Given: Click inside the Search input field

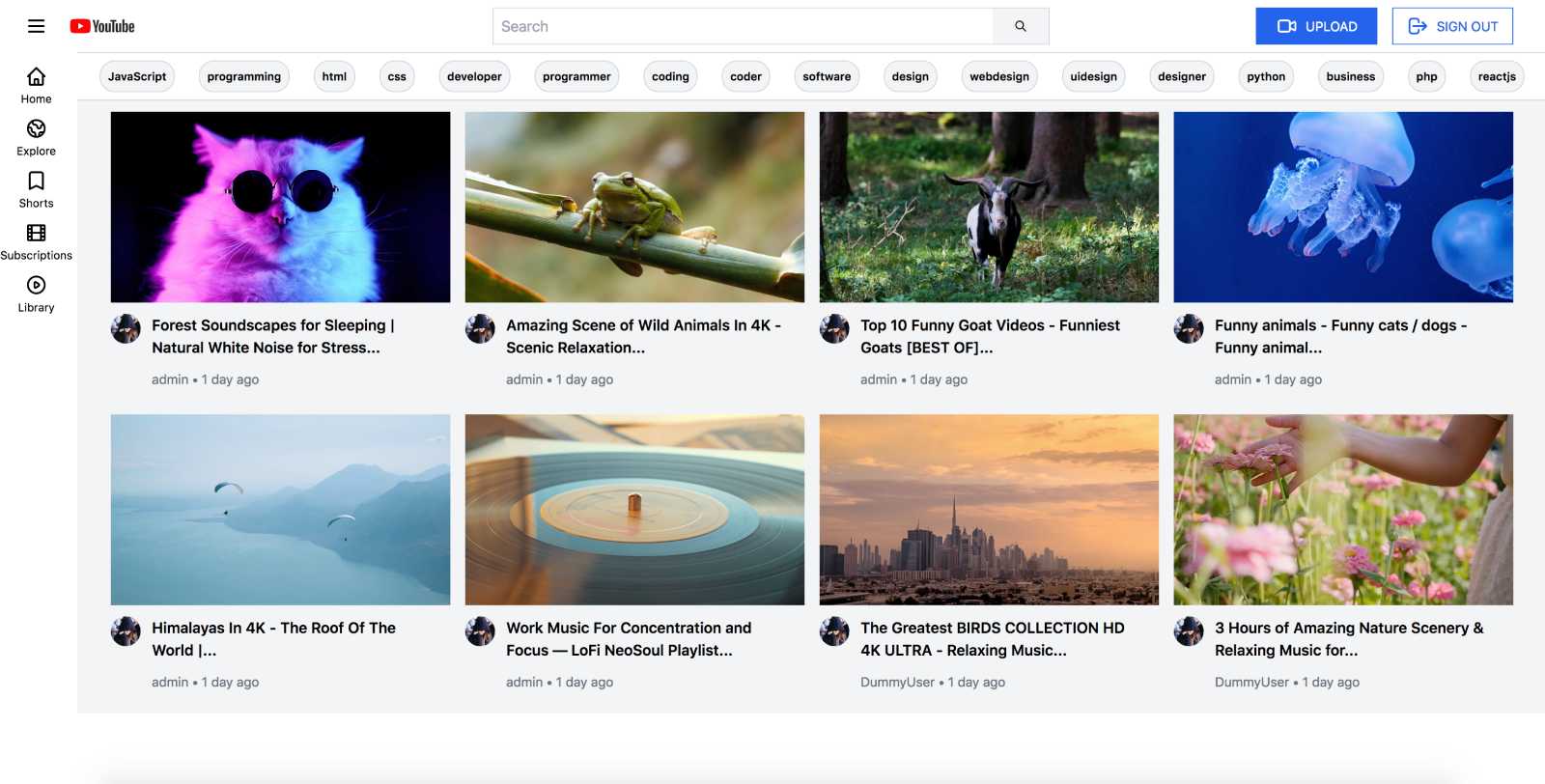Looking at the screenshot, I should click(744, 26).
